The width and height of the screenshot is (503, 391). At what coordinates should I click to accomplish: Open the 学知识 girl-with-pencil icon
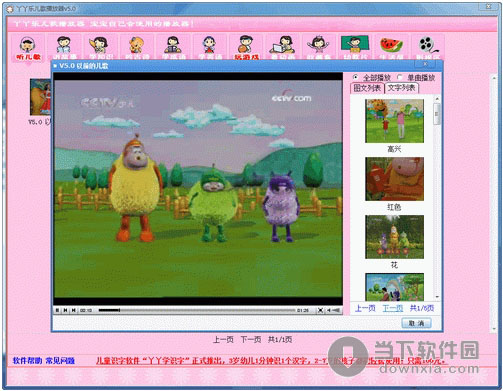tap(100, 48)
